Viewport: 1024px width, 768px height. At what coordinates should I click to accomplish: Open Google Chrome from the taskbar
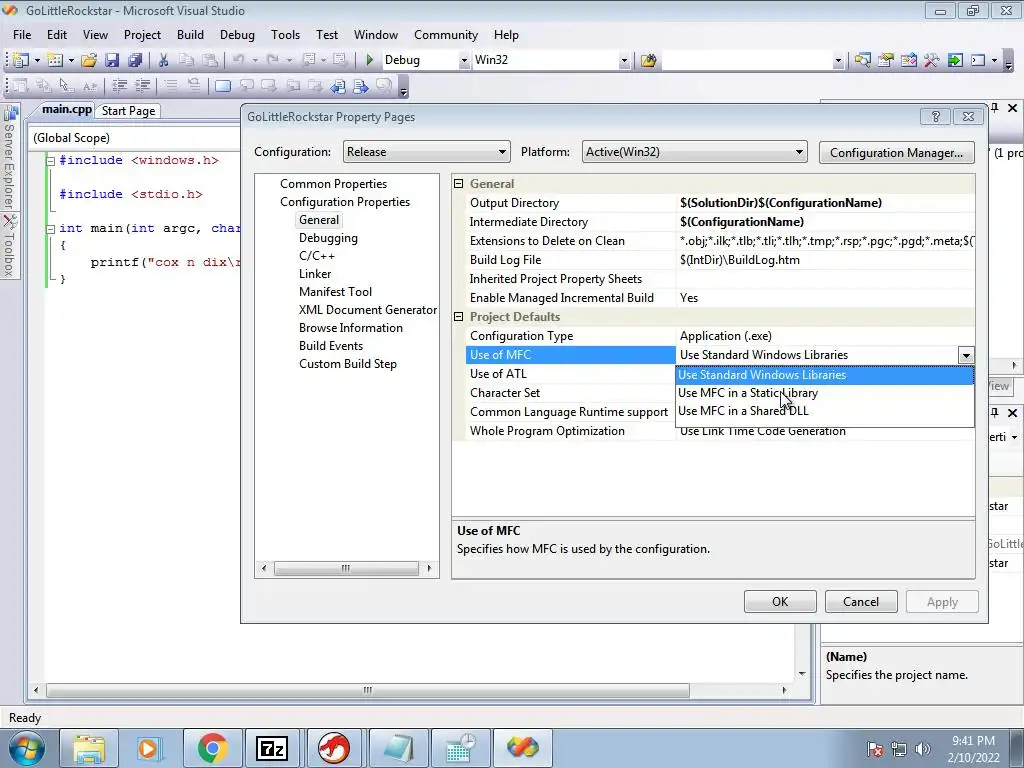click(212, 748)
